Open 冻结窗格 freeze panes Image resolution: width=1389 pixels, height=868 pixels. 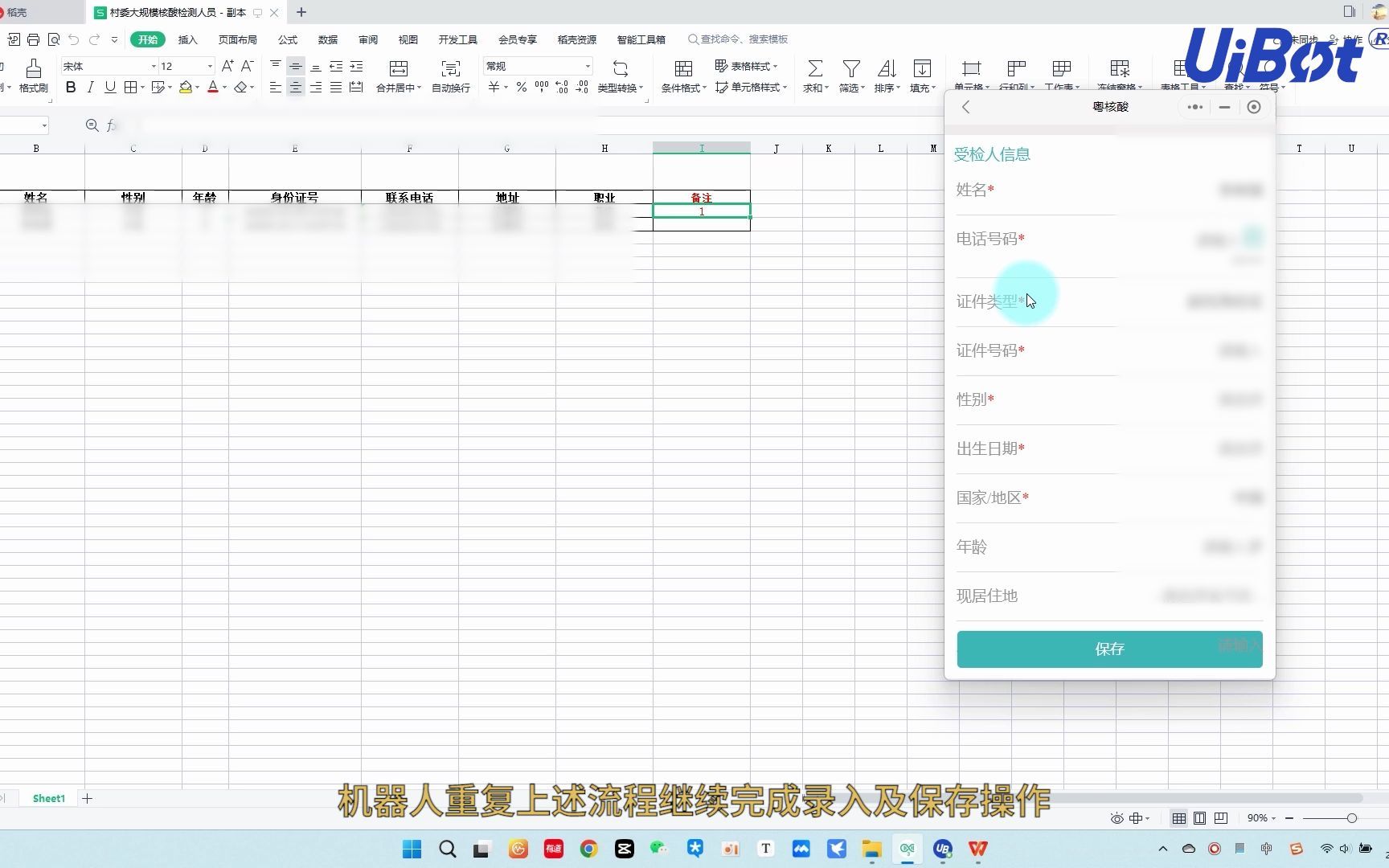click(x=1119, y=75)
